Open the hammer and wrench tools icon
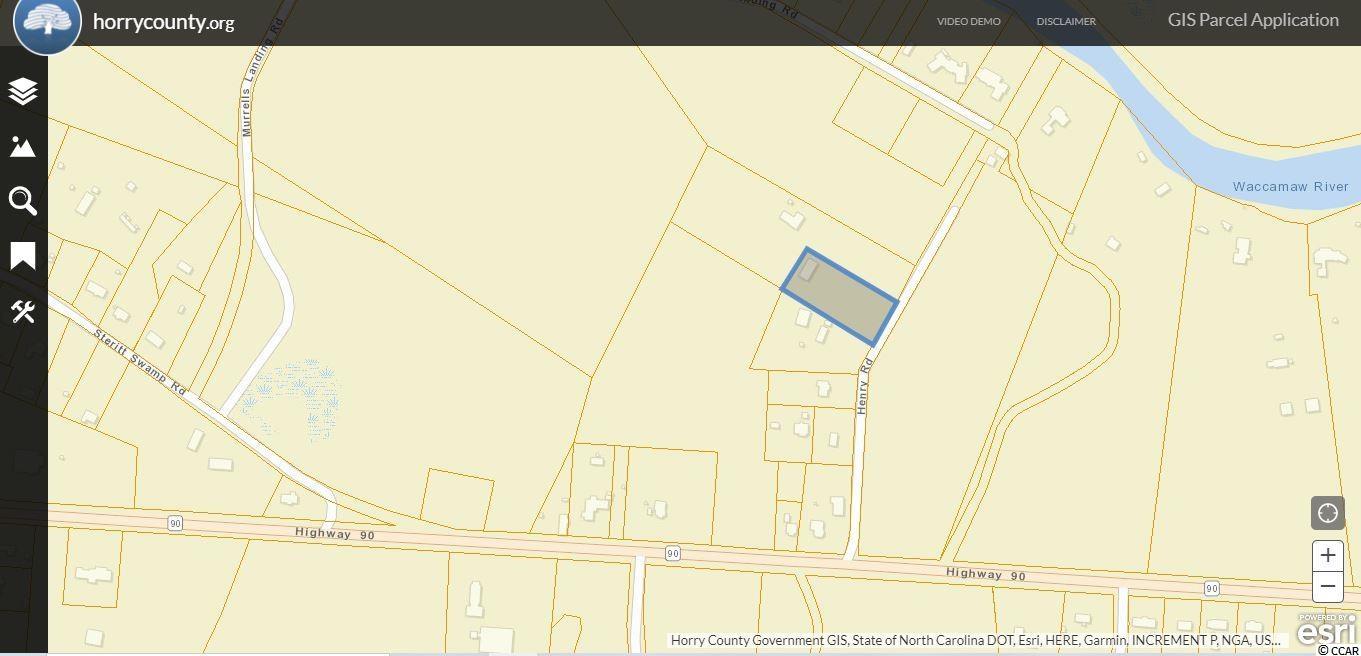 [23, 311]
